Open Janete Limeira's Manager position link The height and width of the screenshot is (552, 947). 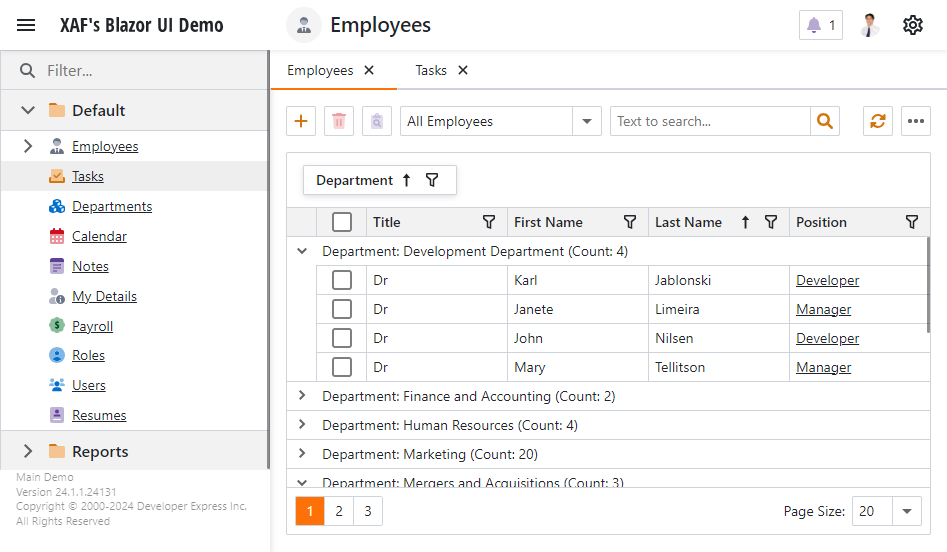tap(823, 309)
